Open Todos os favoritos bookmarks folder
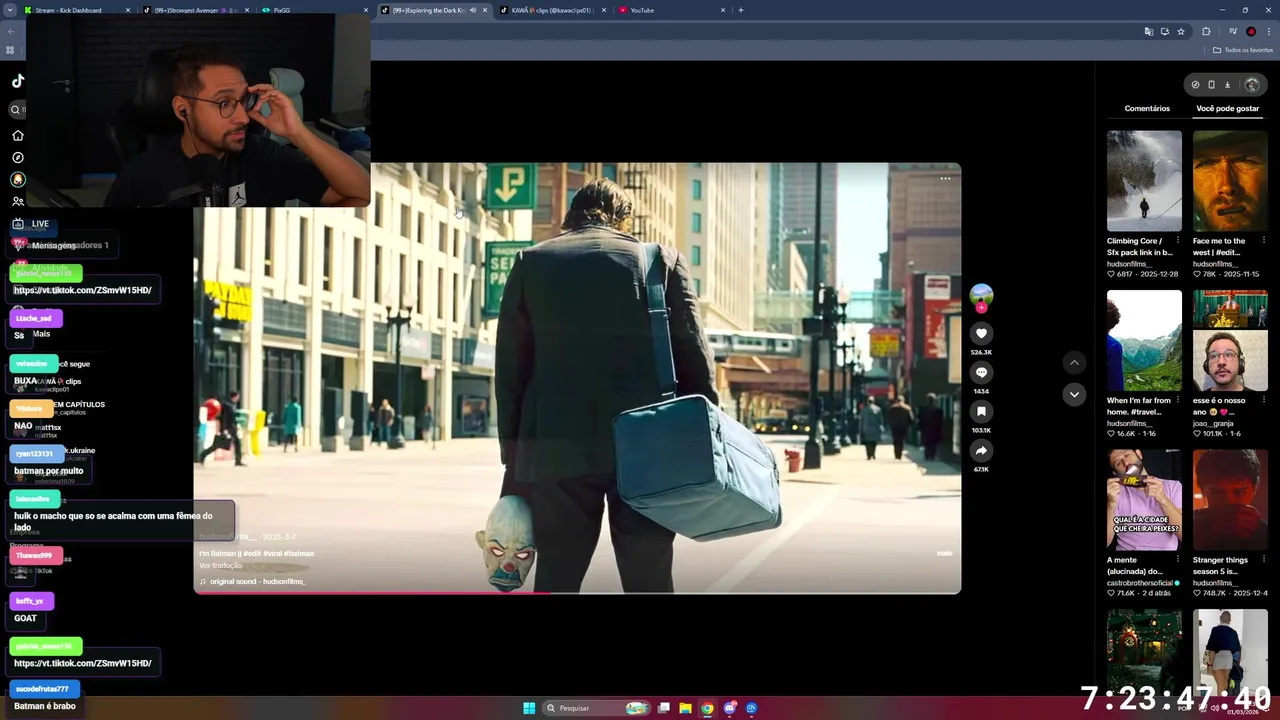The width and height of the screenshot is (1280, 720). pyautogui.click(x=1243, y=50)
